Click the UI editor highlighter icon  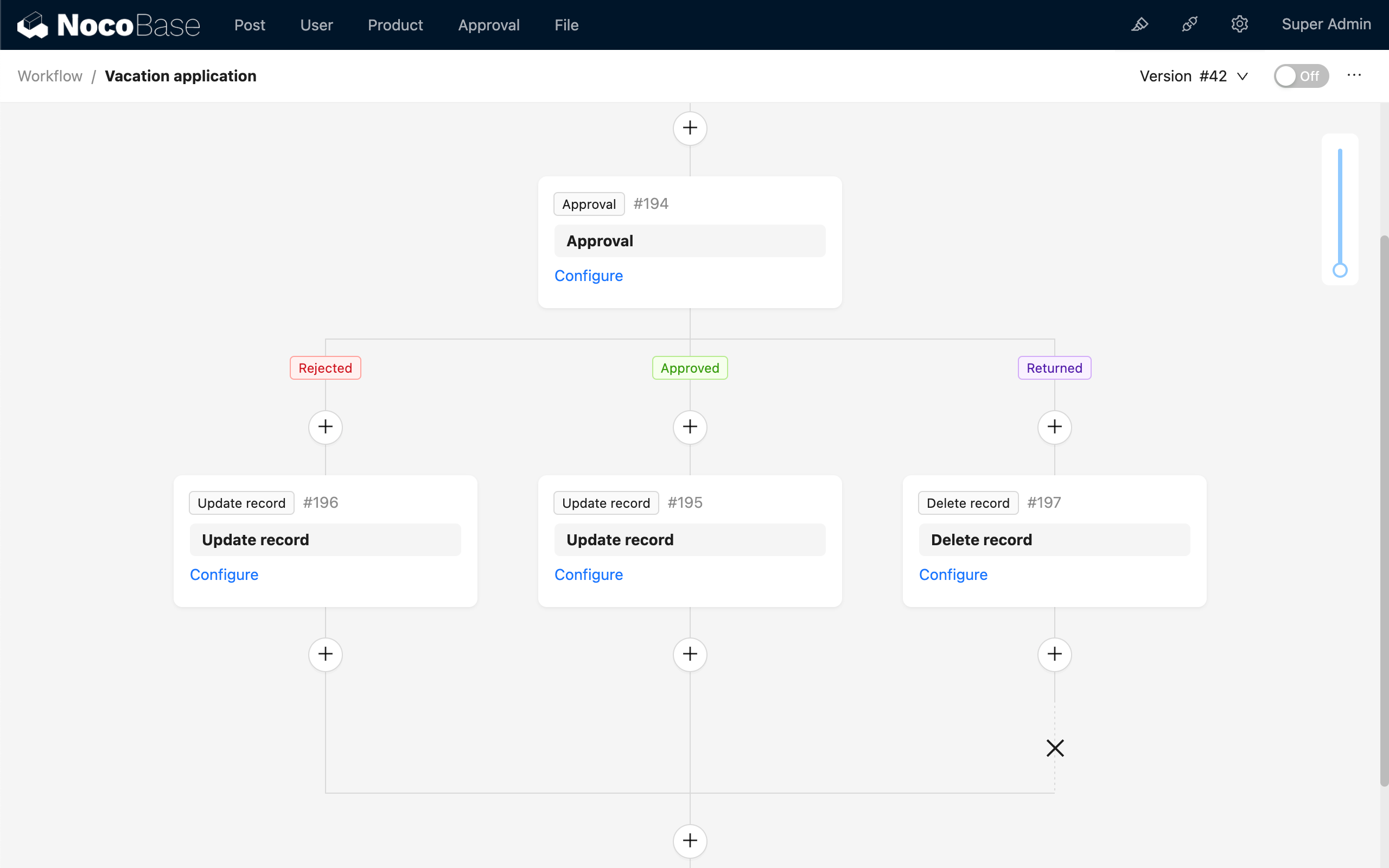(1139, 25)
